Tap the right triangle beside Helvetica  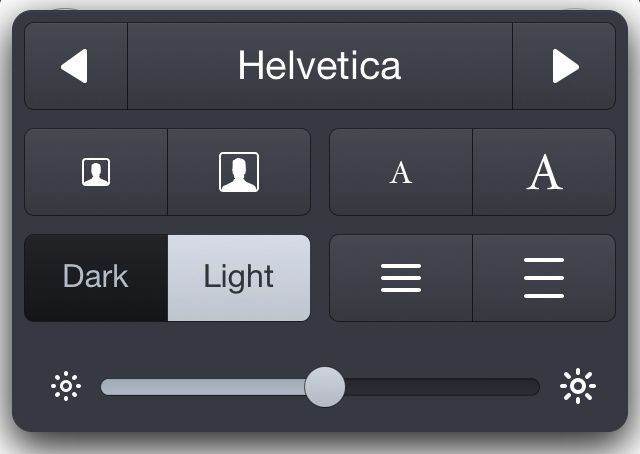[x=564, y=66]
